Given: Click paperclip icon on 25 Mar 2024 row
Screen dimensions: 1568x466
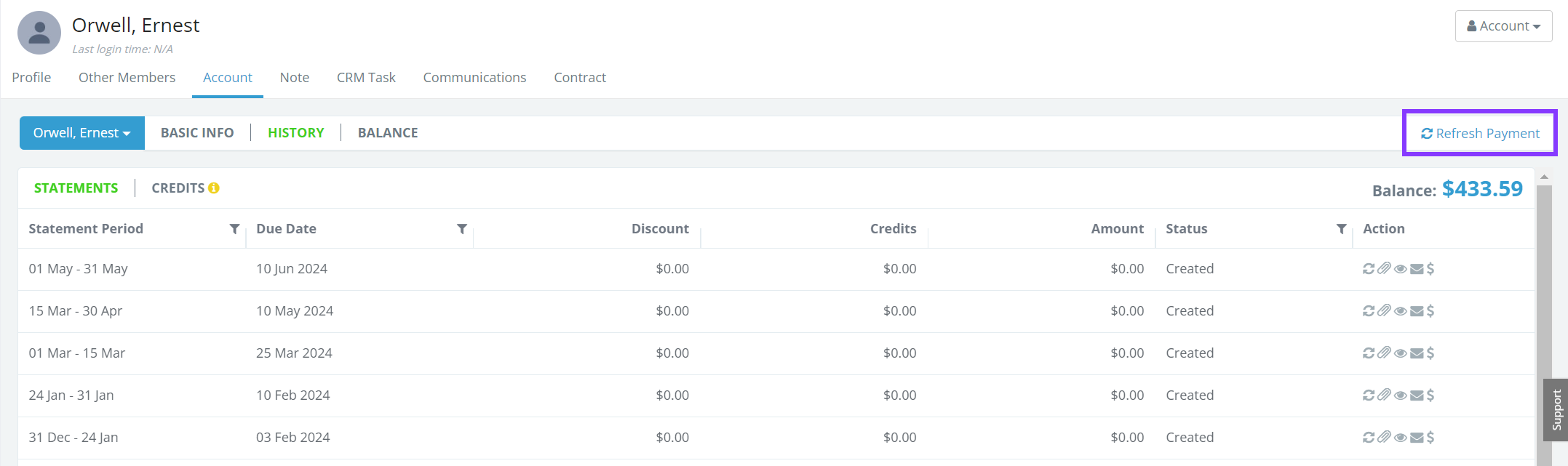Looking at the screenshot, I should [x=1384, y=353].
